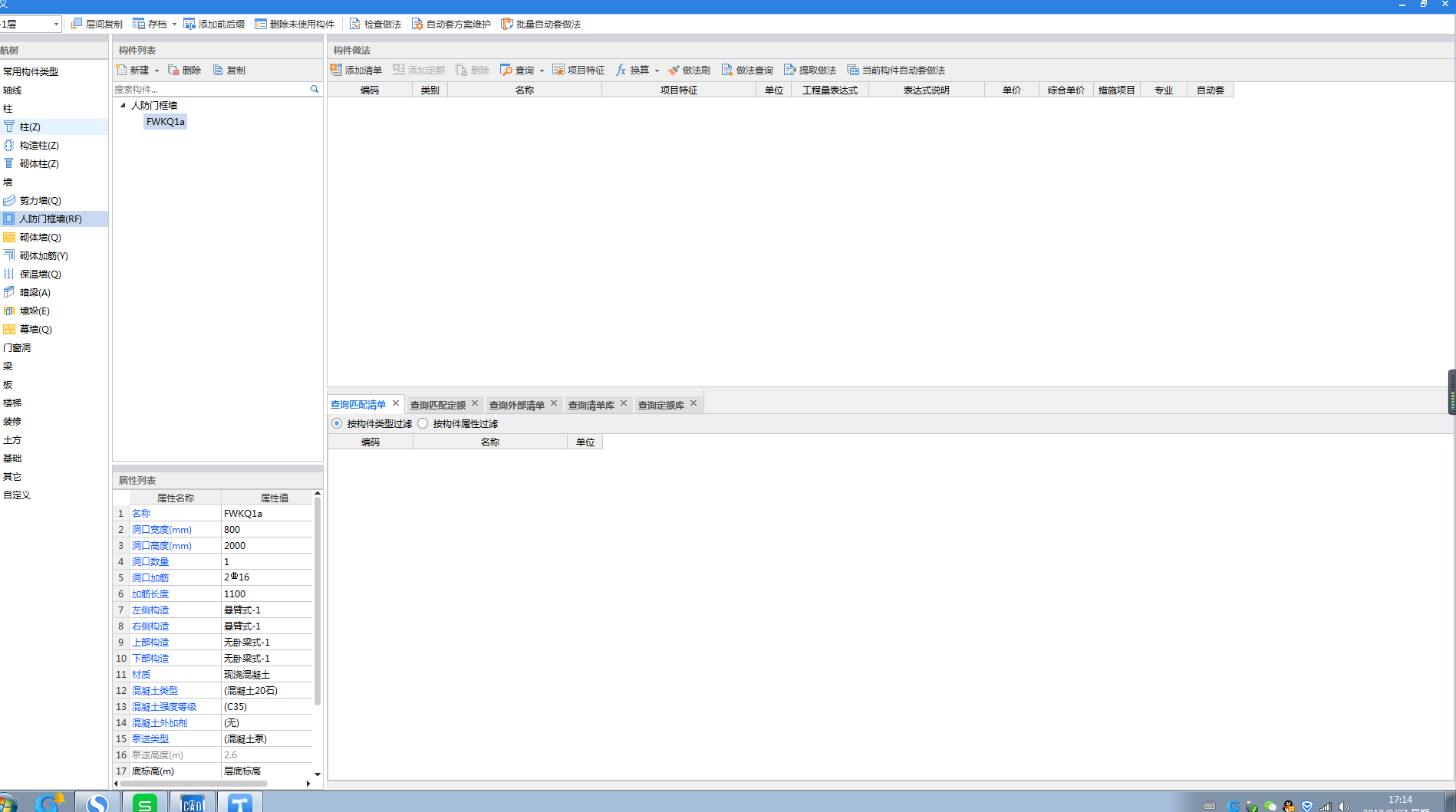The image size is (1456, 812).
Task: Select 剪力墙(Q) in navigation tree
Action: pyautogui.click(x=40, y=201)
